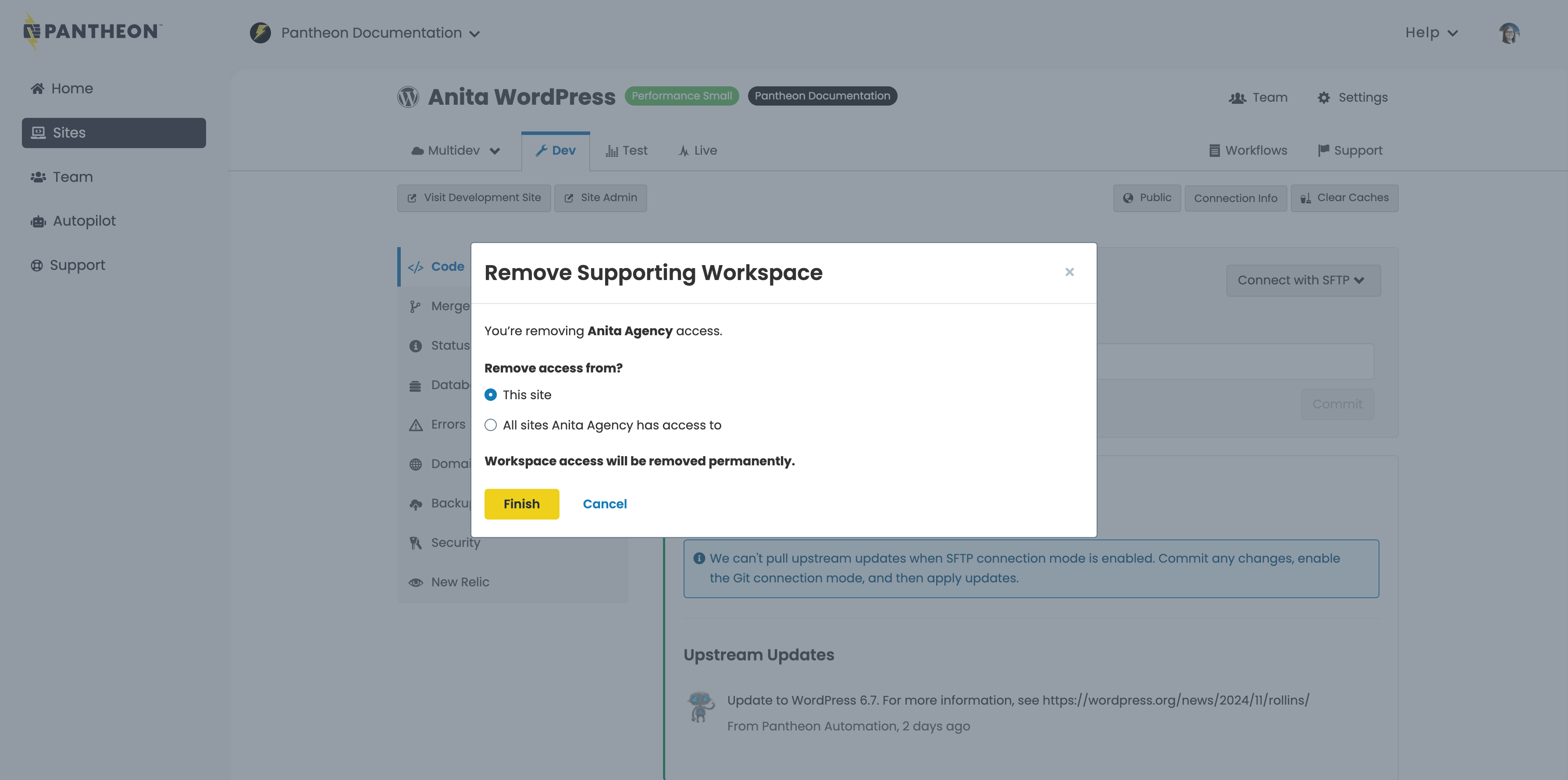The width and height of the screenshot is (1568, 780).
Task: Click the Autopilot robot icon in sidebar
Action: click(38, 221)
